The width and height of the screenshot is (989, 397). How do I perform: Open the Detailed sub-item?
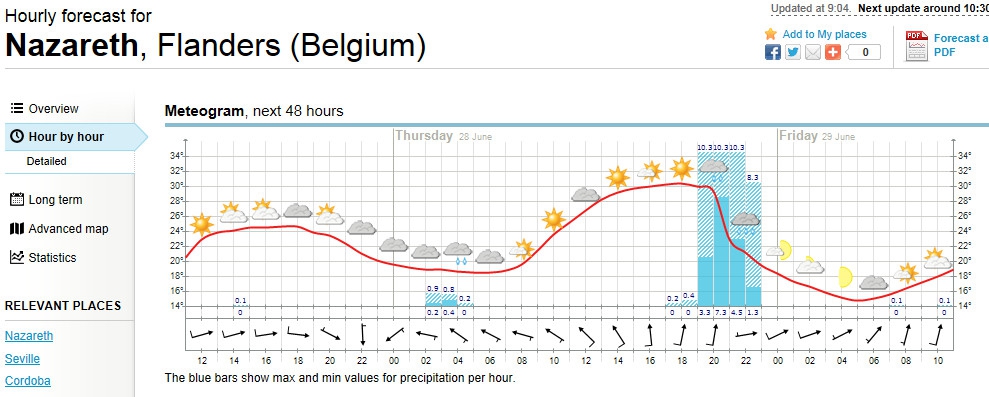[46, 162]
